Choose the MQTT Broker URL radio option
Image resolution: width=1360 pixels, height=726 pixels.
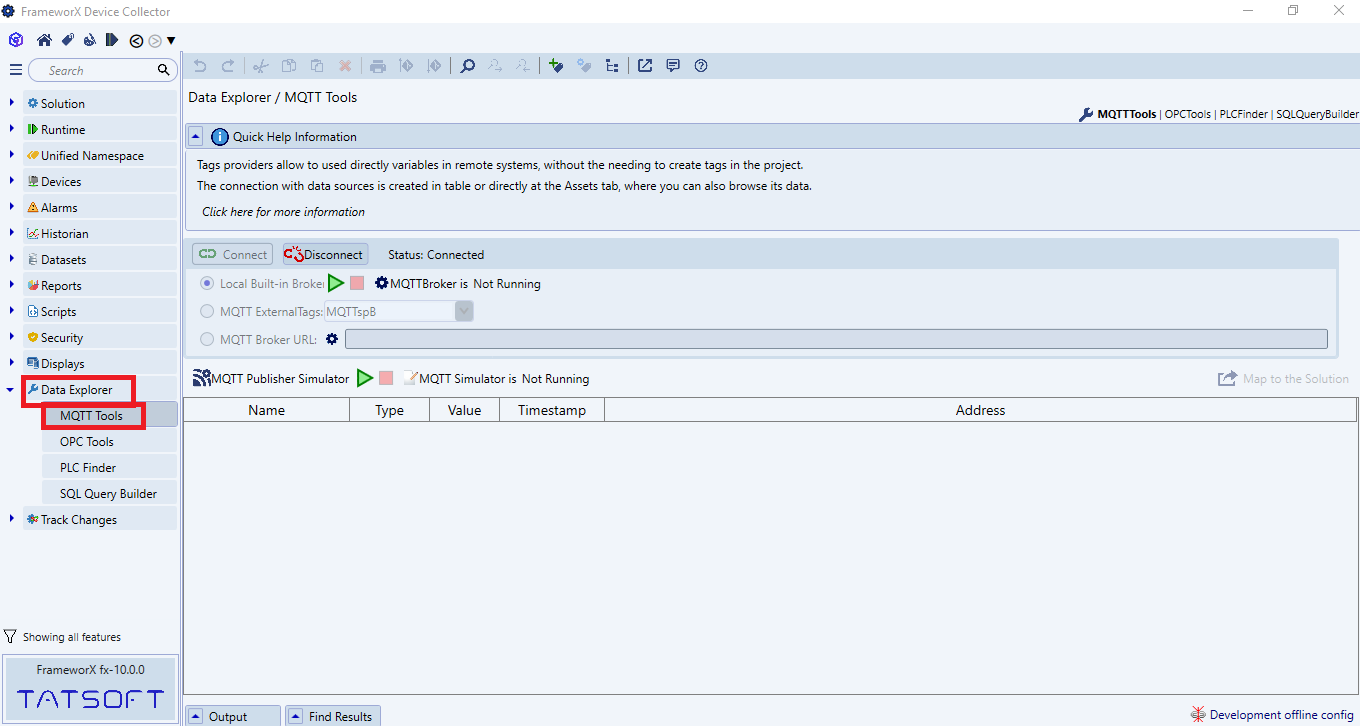point(207,339)
